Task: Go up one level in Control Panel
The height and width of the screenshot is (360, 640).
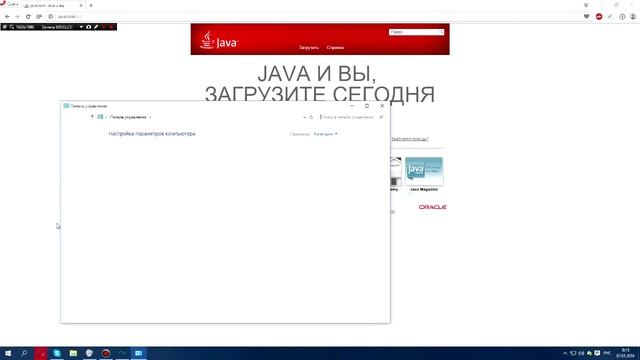Action: [92, 117]
